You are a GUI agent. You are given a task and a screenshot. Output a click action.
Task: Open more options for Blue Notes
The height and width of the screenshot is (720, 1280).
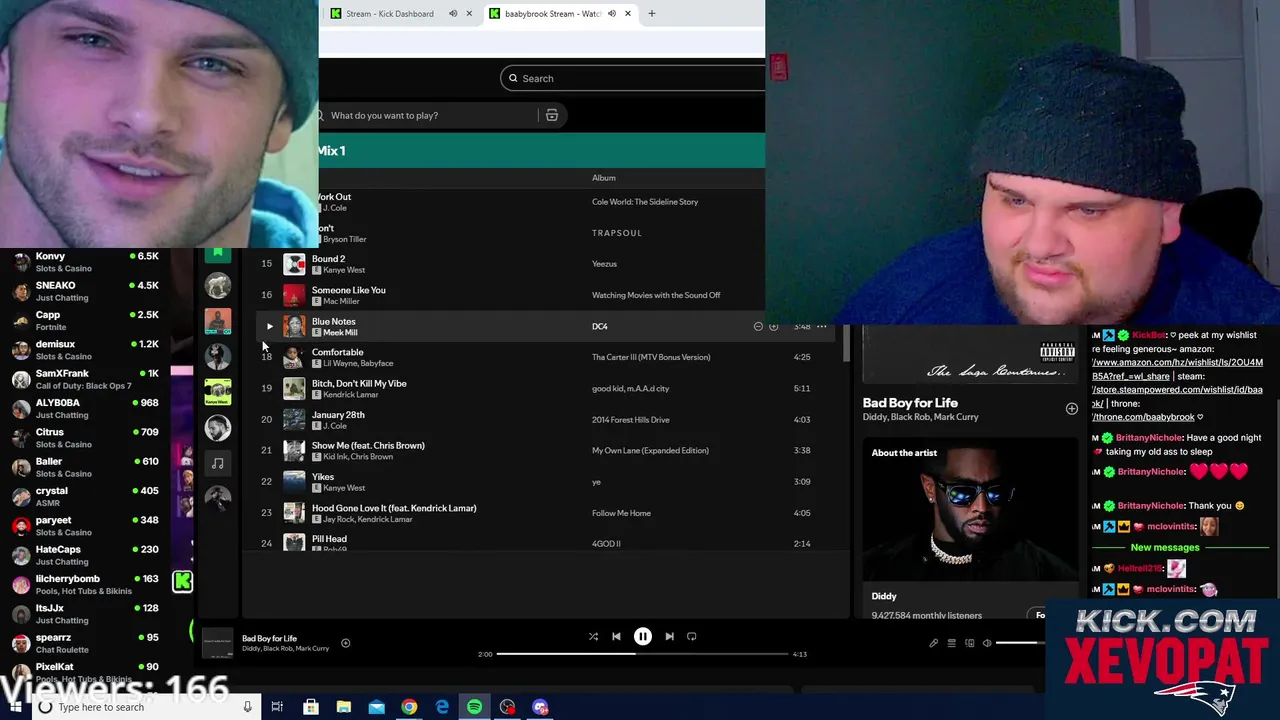tap(822, 326)
